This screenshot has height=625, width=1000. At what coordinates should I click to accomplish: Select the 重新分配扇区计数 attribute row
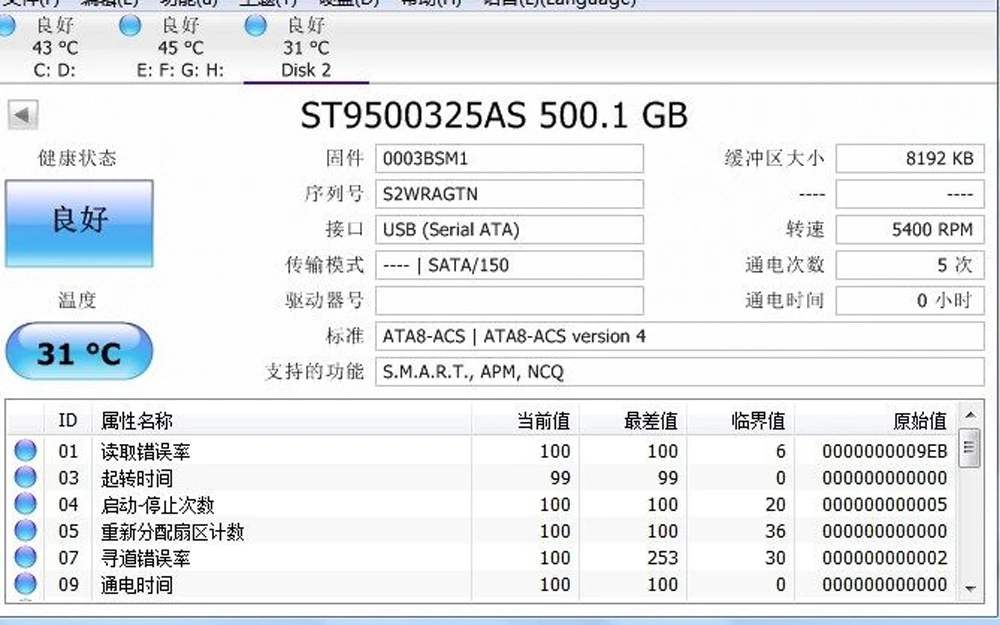click(x=482, y=531)
